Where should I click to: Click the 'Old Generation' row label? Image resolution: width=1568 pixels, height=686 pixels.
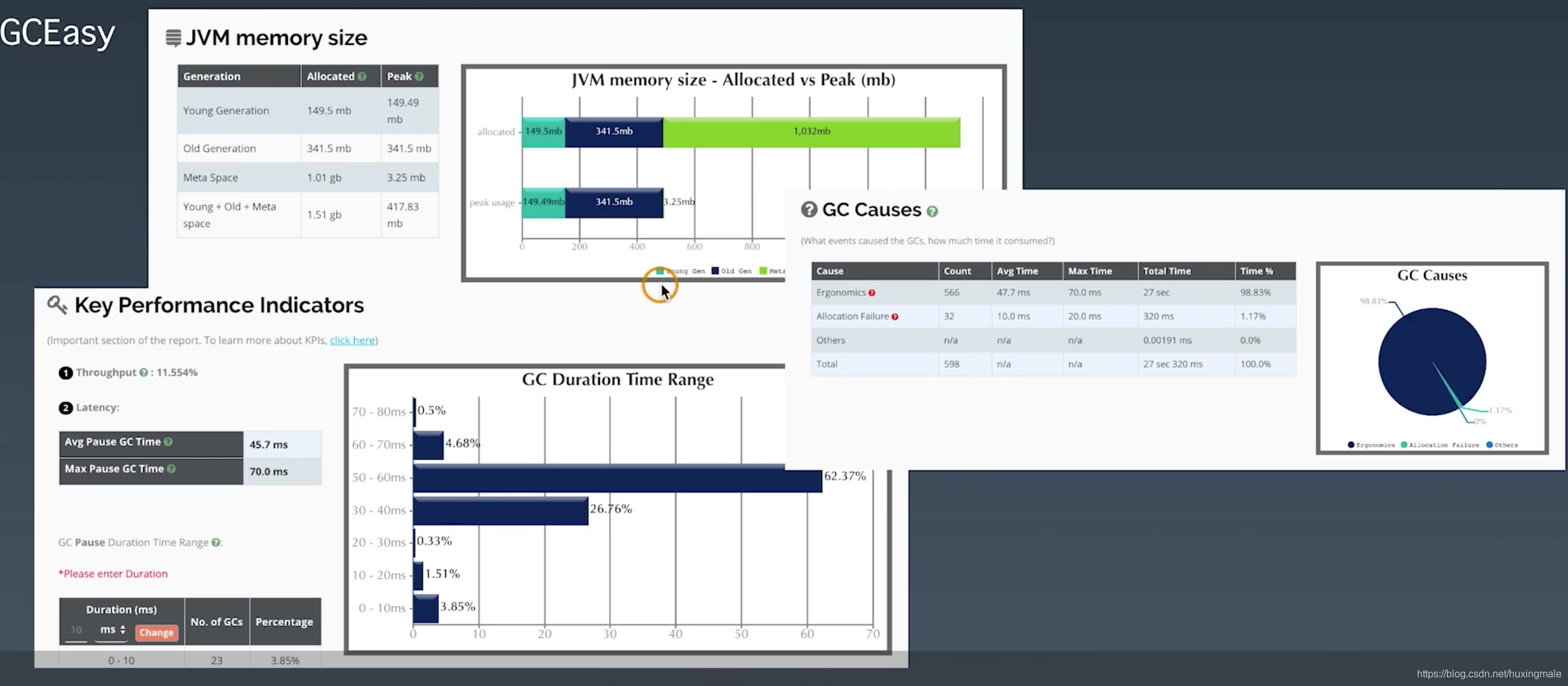(219, 148)
